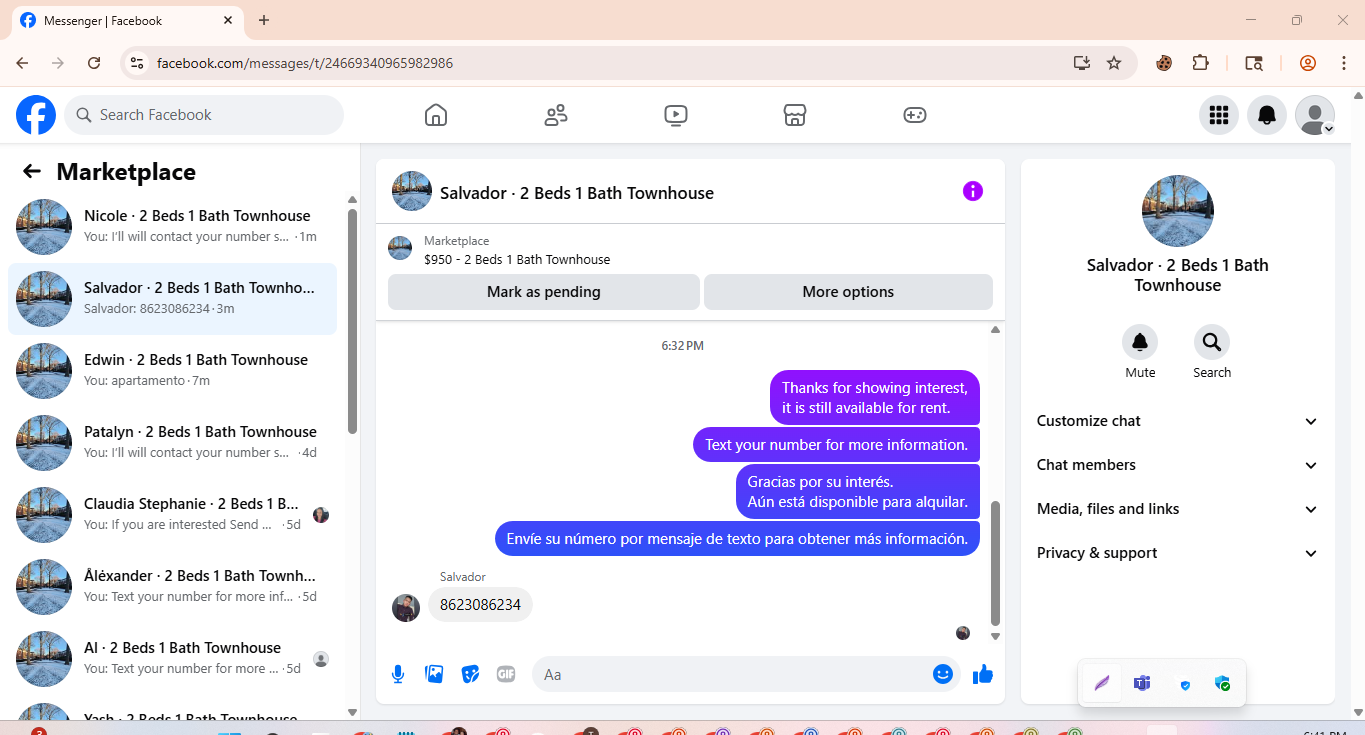Open the Facebook grid menu icon
The height and width of the screenshot is (735, 1365).
coord(1219,115)
